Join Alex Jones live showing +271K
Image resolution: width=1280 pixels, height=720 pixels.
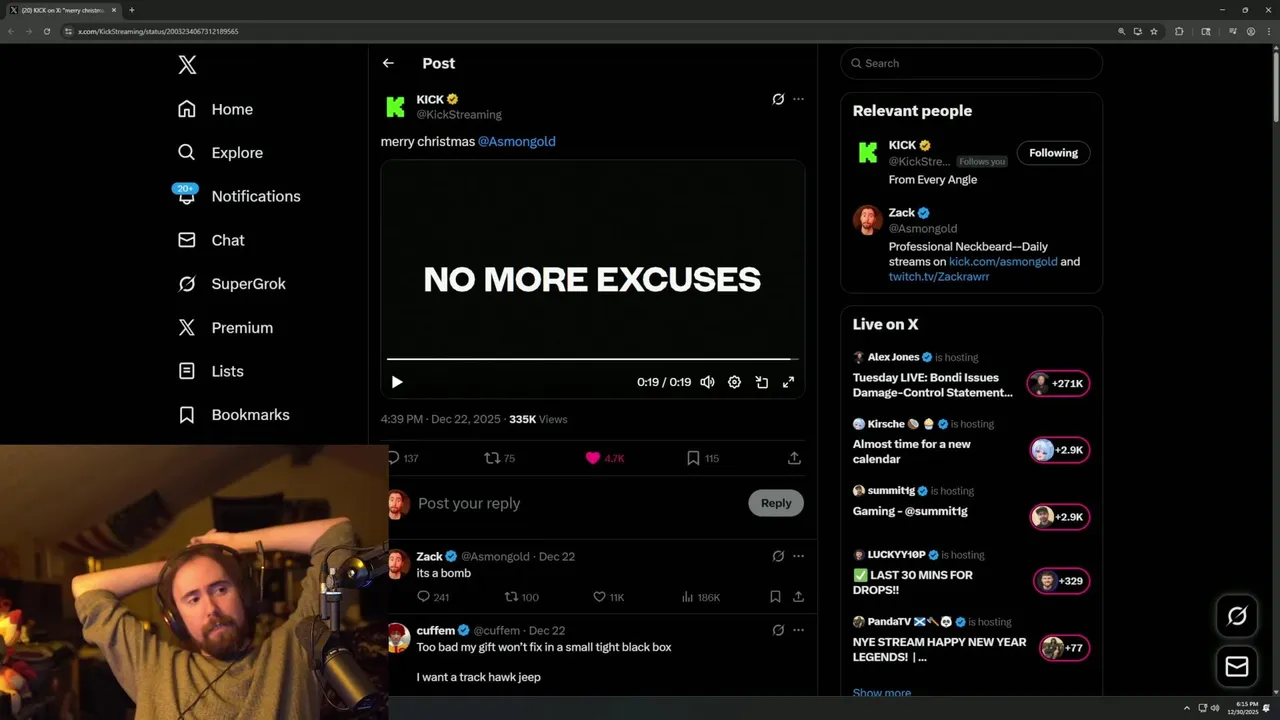pos(1058,383)
